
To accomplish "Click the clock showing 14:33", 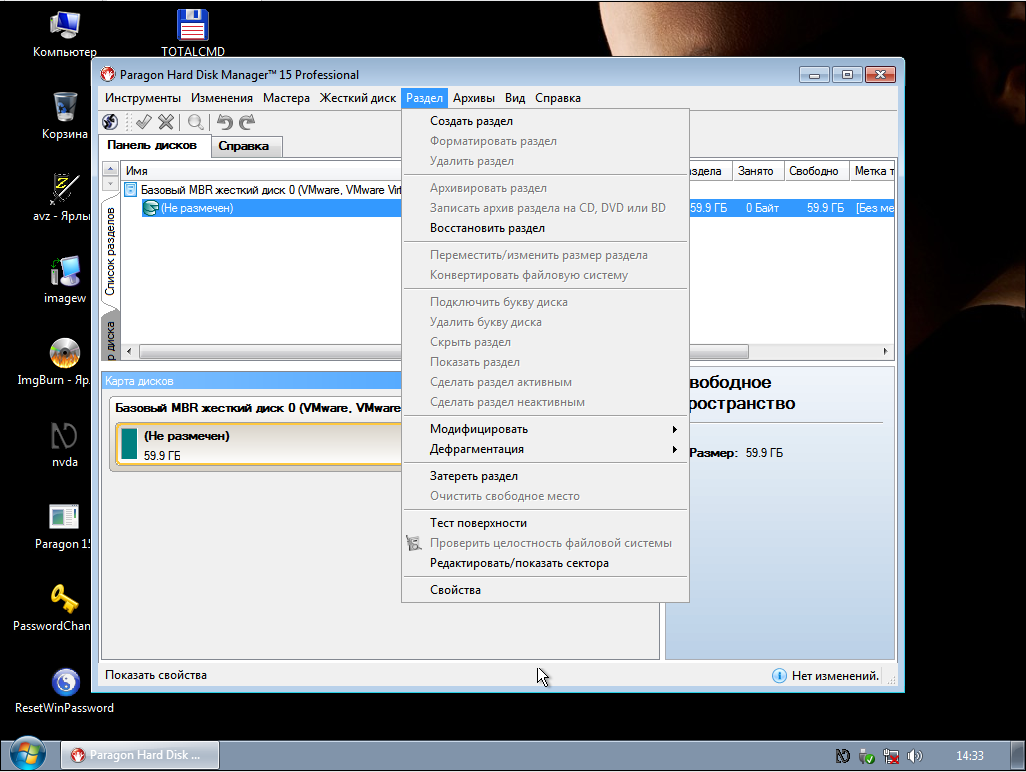I will [970, 756].
